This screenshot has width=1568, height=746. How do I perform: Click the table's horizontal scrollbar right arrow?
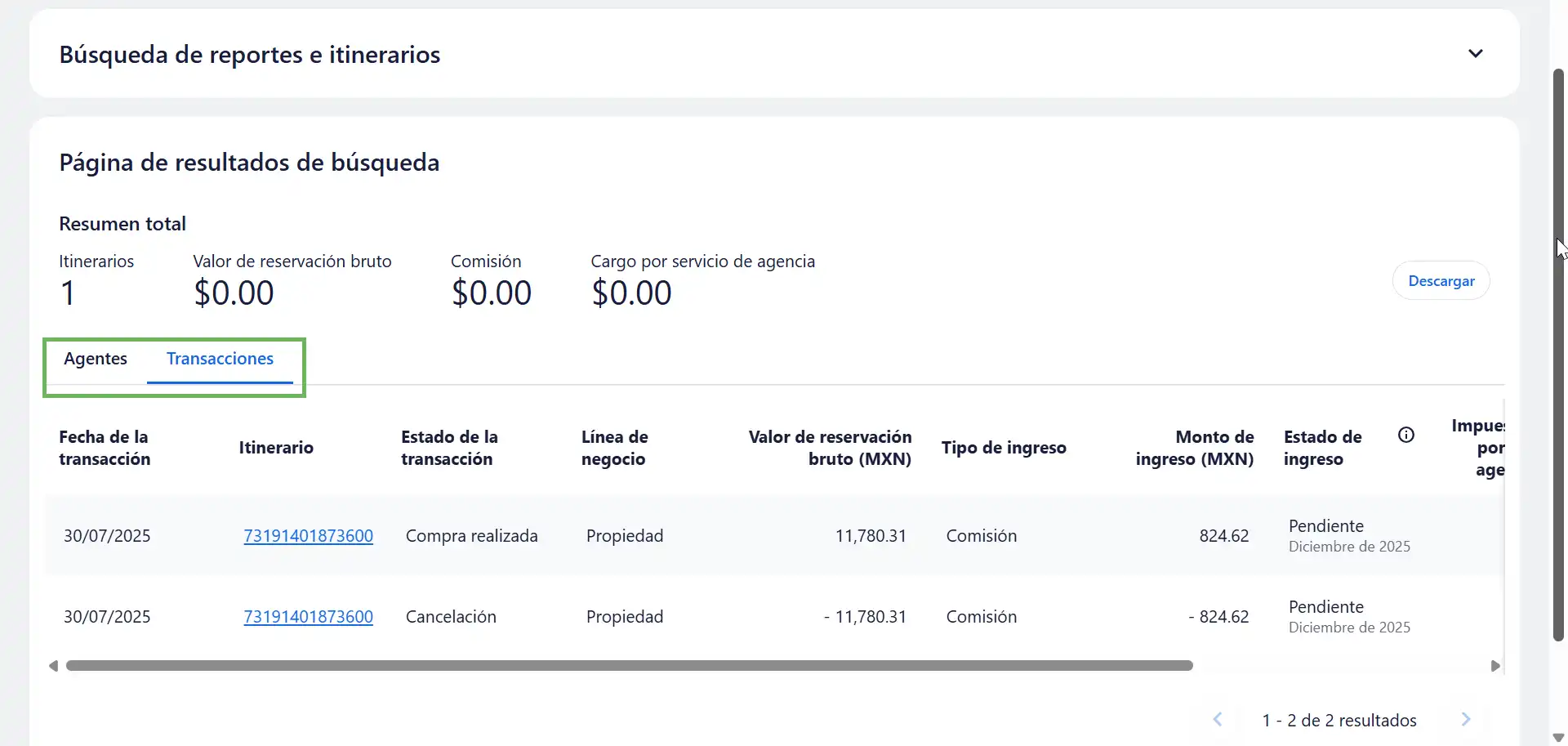[1495, 666]
